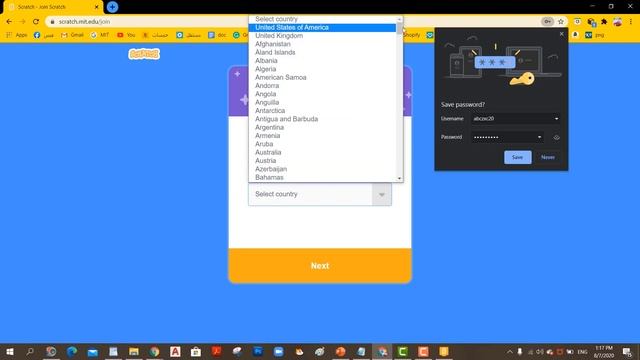Select Aland Islands entry
Viewport: 640px width, 360px height.
tap(322, 52)
